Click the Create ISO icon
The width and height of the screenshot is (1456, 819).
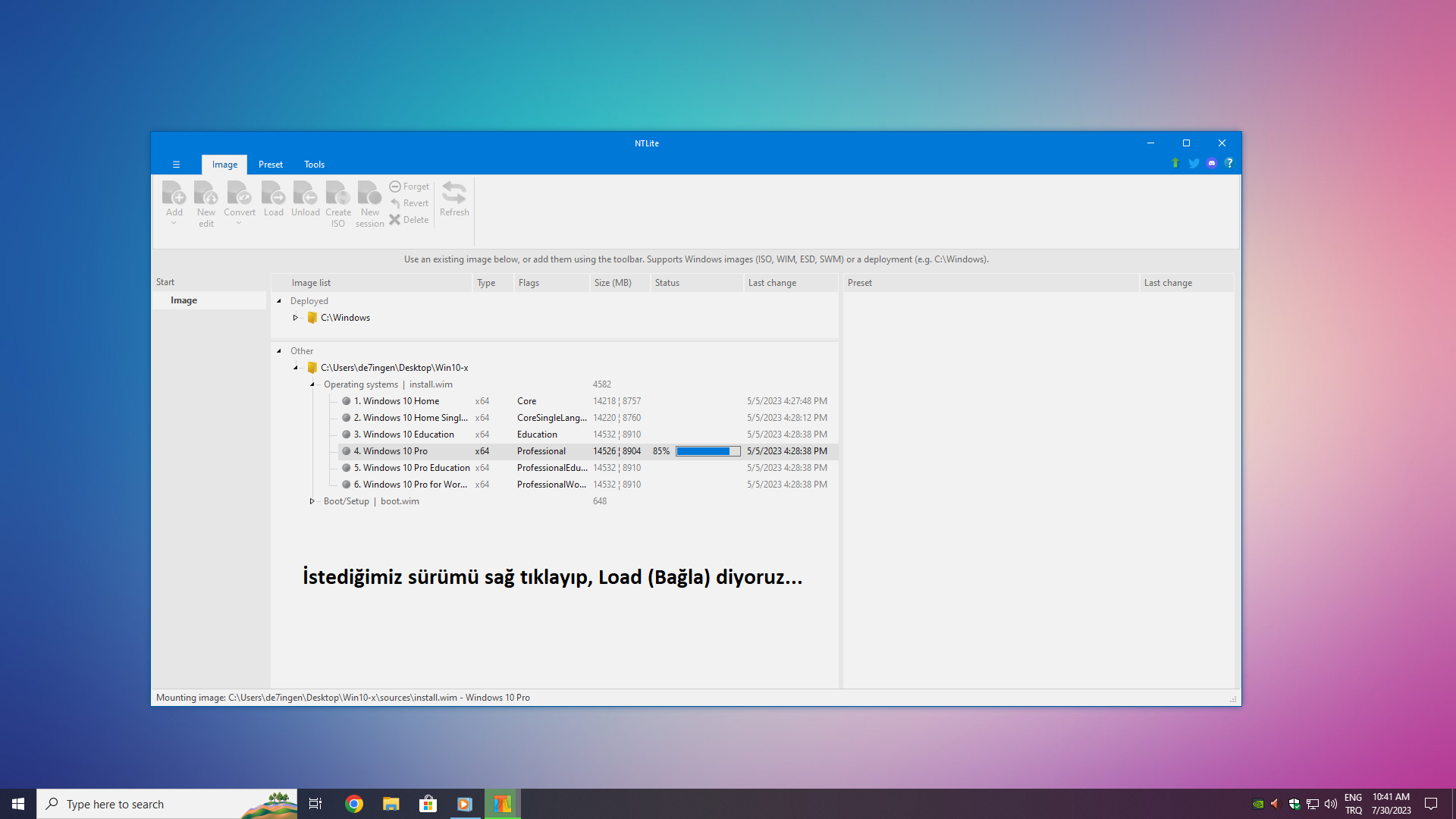point(338,194)
